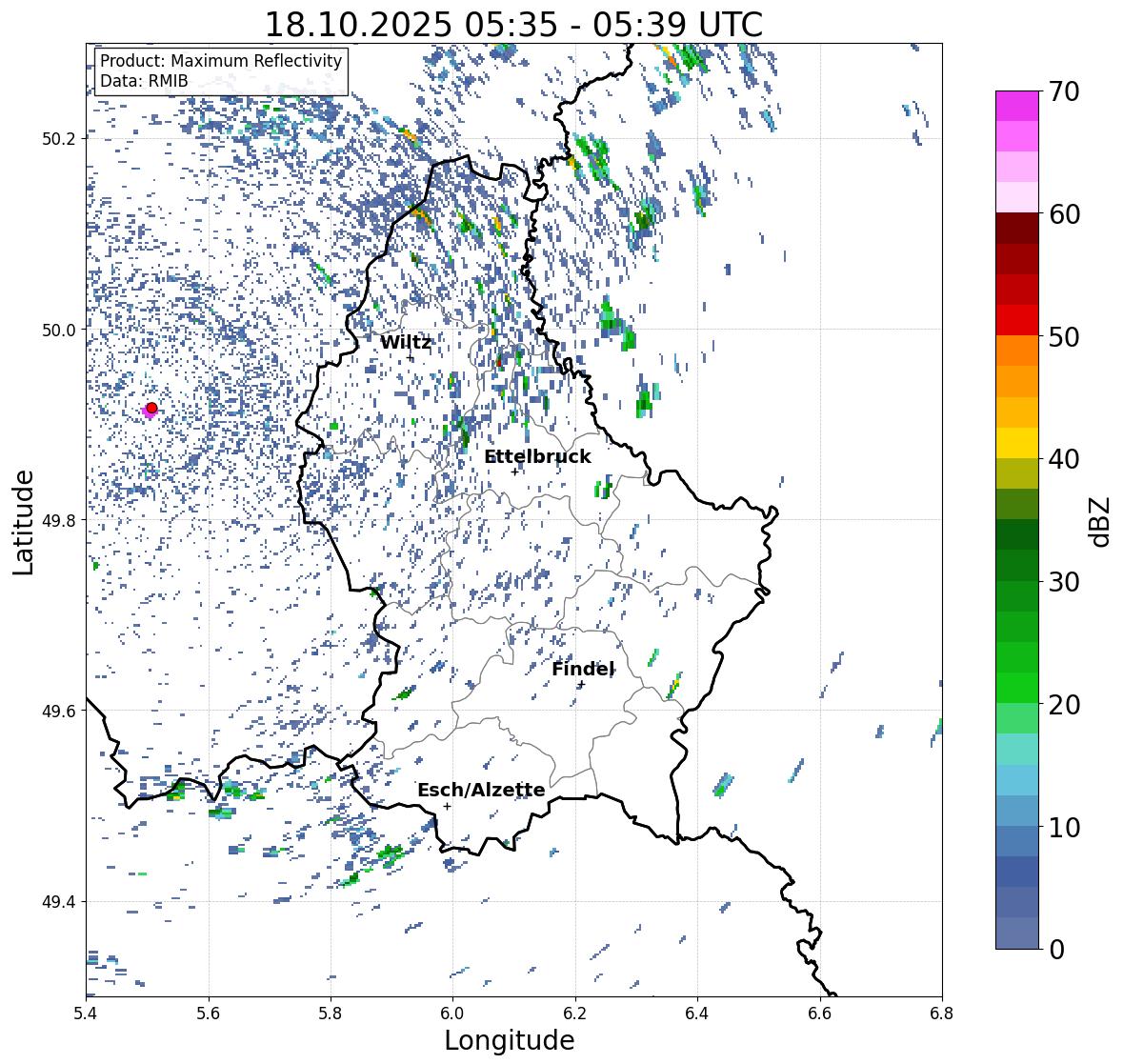This screenshot has height=1064, width=1123.
Task: Click the dBZ colorbar label
Action: pos(1101,521)
